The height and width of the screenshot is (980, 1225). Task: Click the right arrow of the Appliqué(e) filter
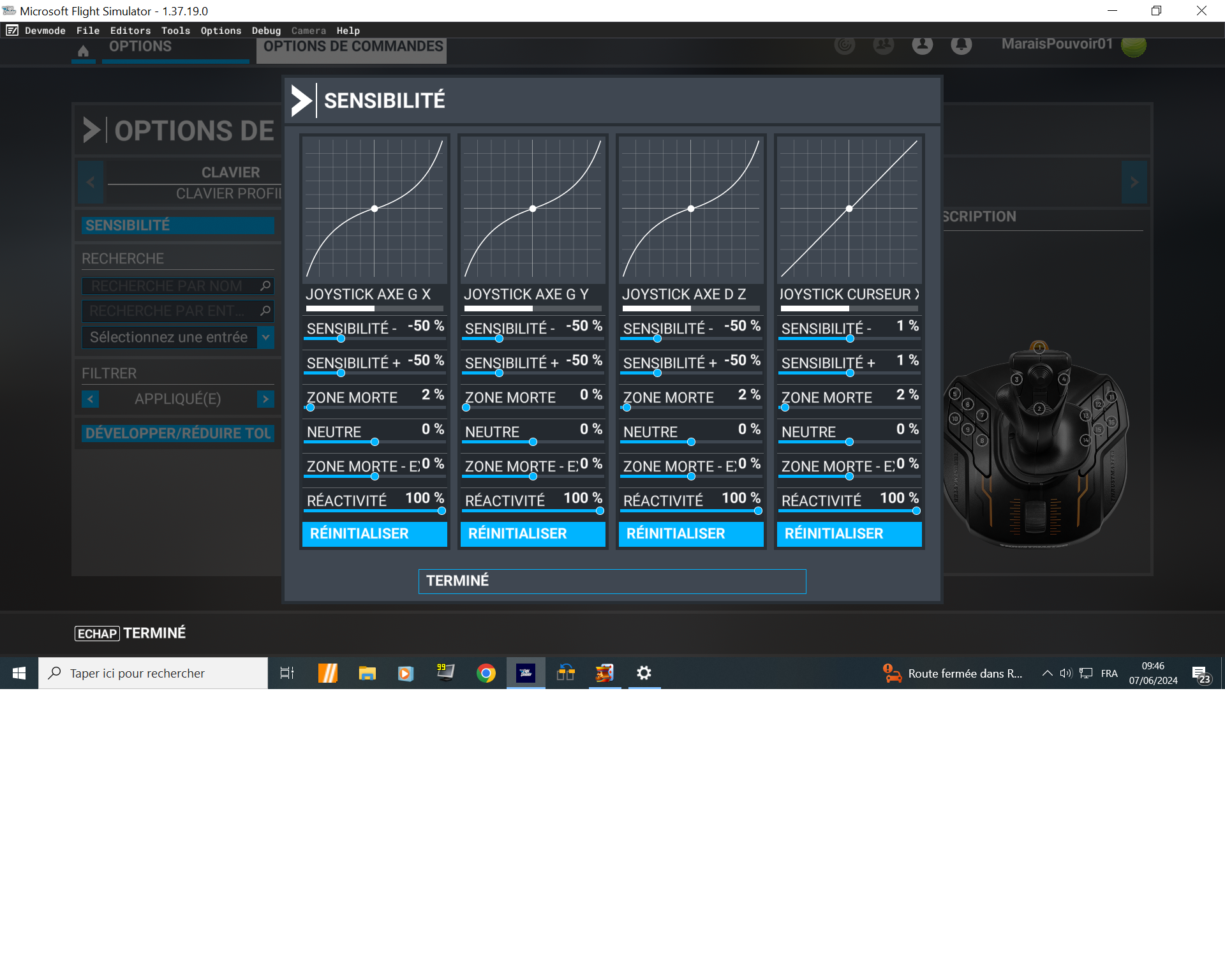[265, 399]
